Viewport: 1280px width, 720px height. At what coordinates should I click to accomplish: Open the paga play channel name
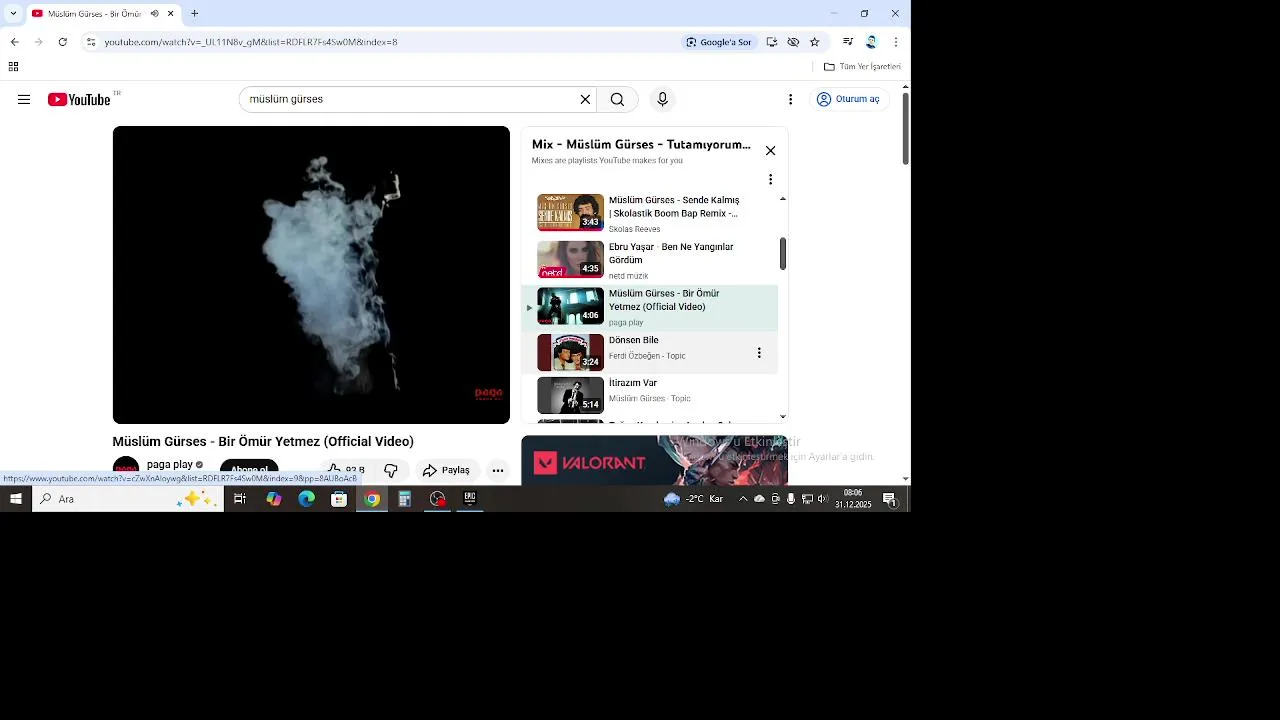click(x=170, y=464)
